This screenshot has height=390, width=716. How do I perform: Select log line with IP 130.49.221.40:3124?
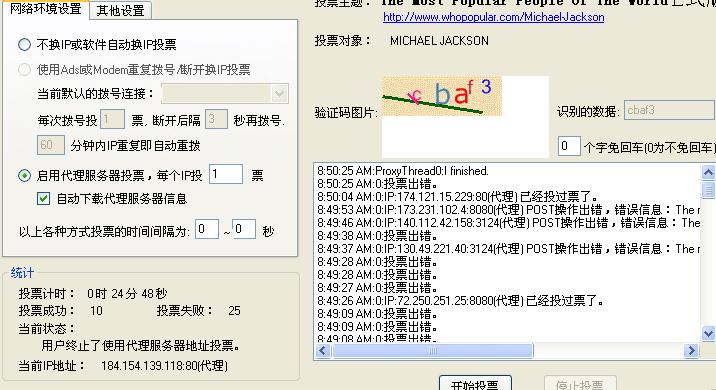pos(508,249)
